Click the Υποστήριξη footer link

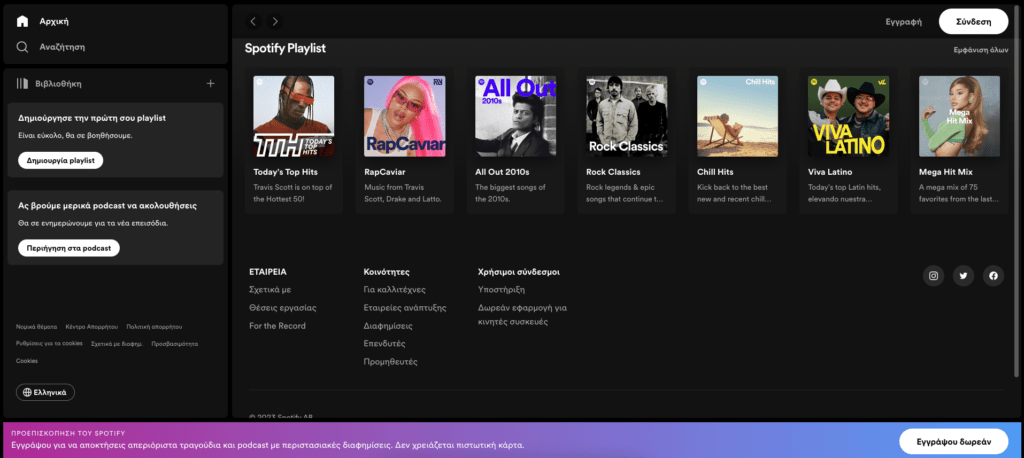coord(503,289)
